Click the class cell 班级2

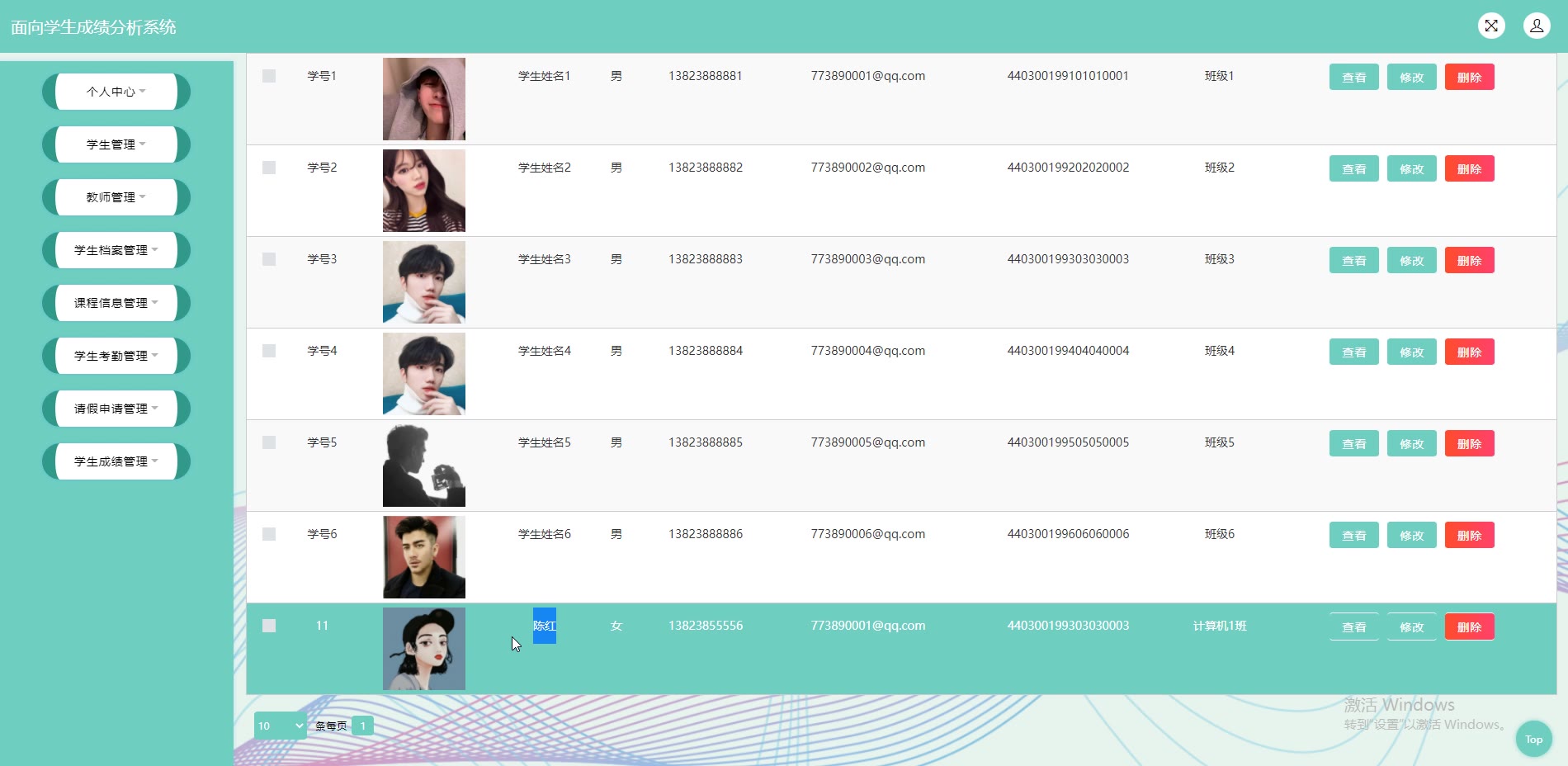pyautogui.click(x=1220, y=168)
